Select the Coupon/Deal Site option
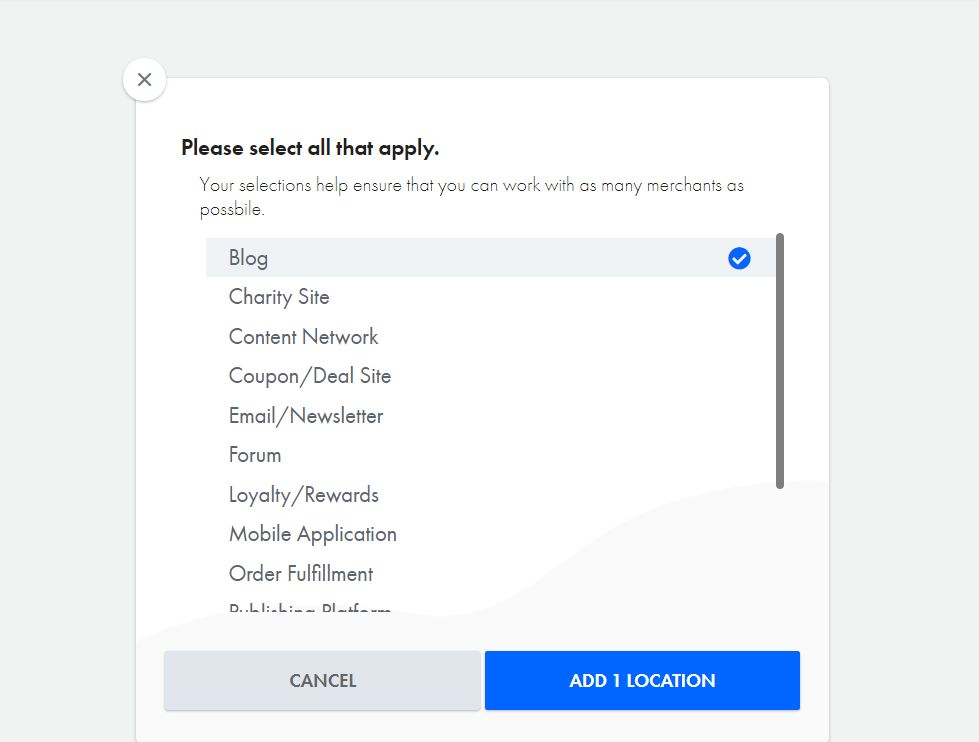This screenshot has height=742, width=979. coord(310,376)
